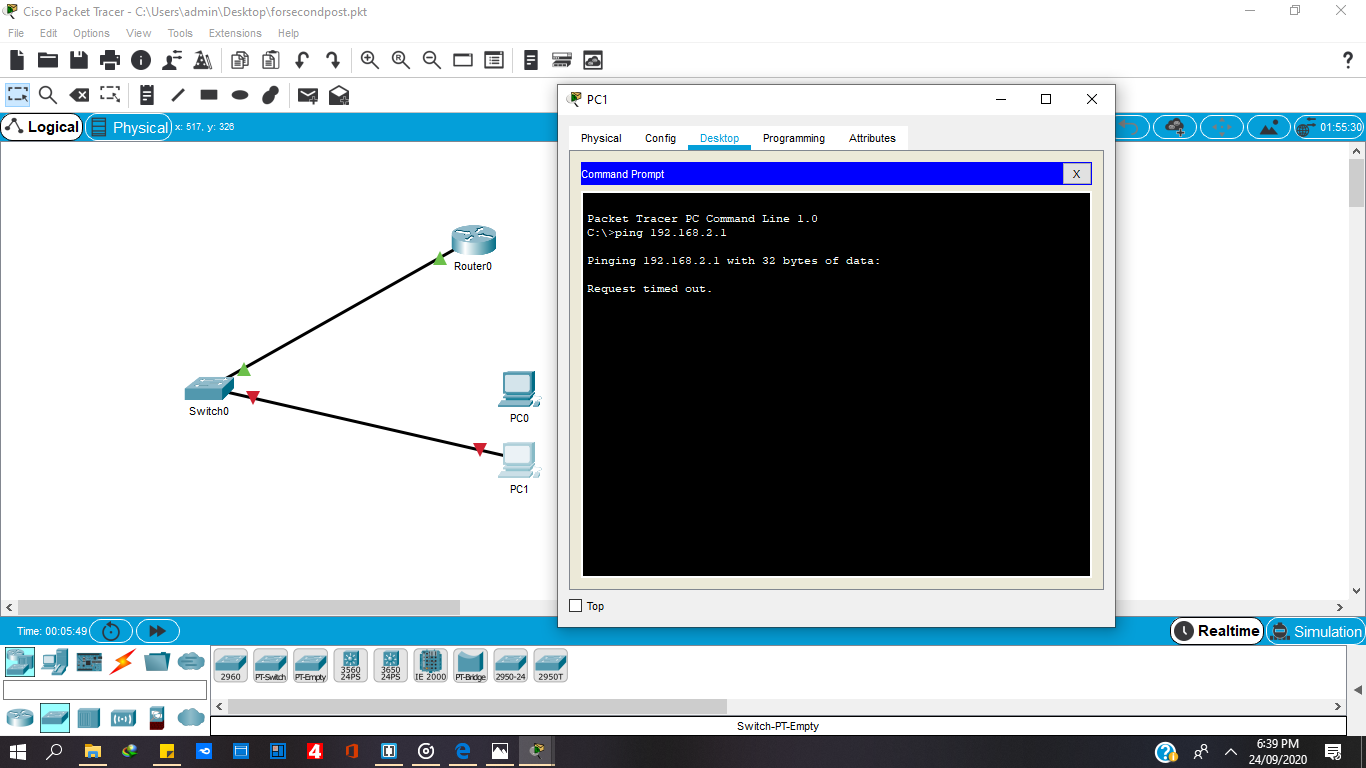Open a file with the folder icon
The height and width of the screenshot is (768, 1366).
pyautogui.click(x=48, y=60)
